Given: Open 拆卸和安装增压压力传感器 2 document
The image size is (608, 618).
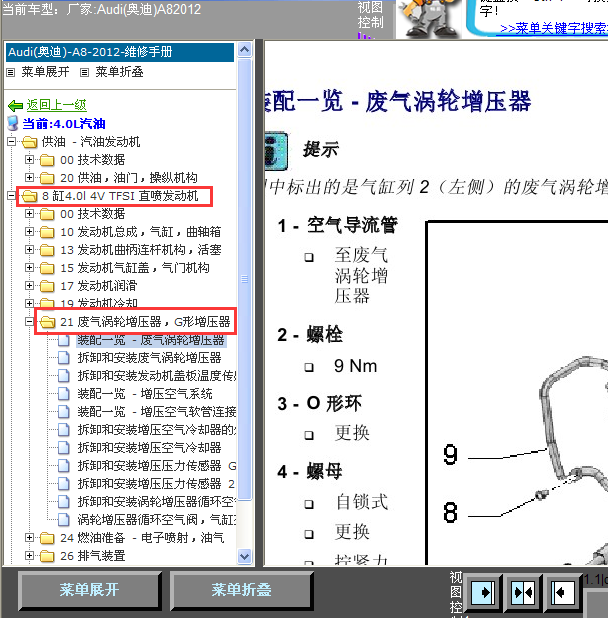Looking at the screenshot, I should point(156,484).
